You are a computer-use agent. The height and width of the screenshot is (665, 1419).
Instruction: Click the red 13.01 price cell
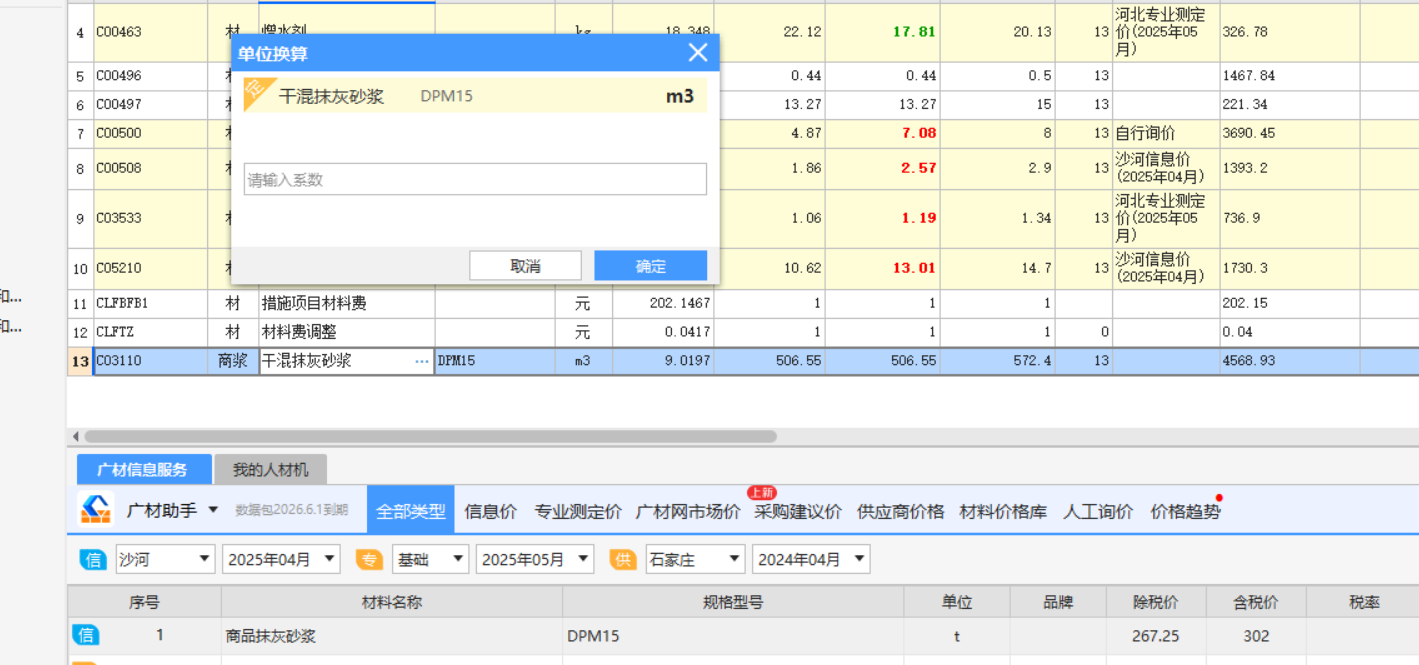(x=882, y=268)
